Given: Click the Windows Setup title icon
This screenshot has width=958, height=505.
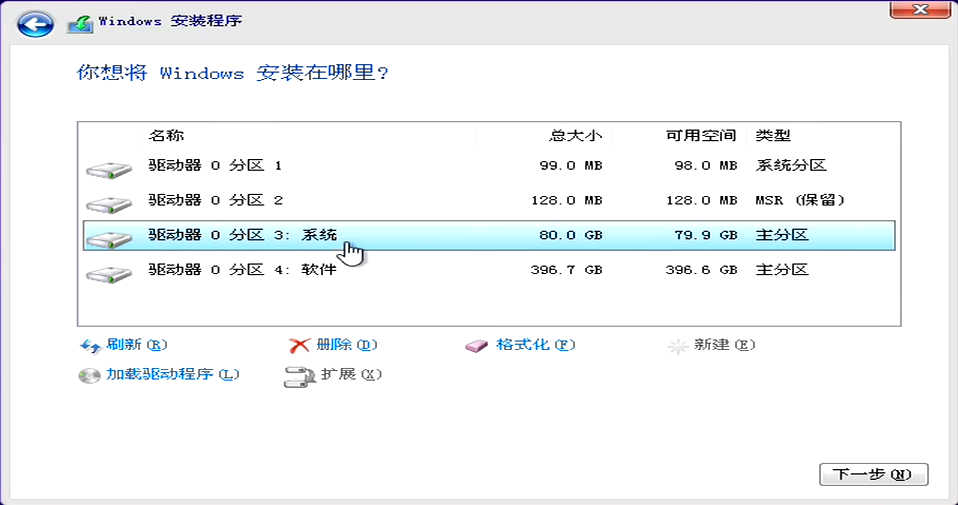Looking at the screenshot, I should pyautogui.click(x=79, y=22).
